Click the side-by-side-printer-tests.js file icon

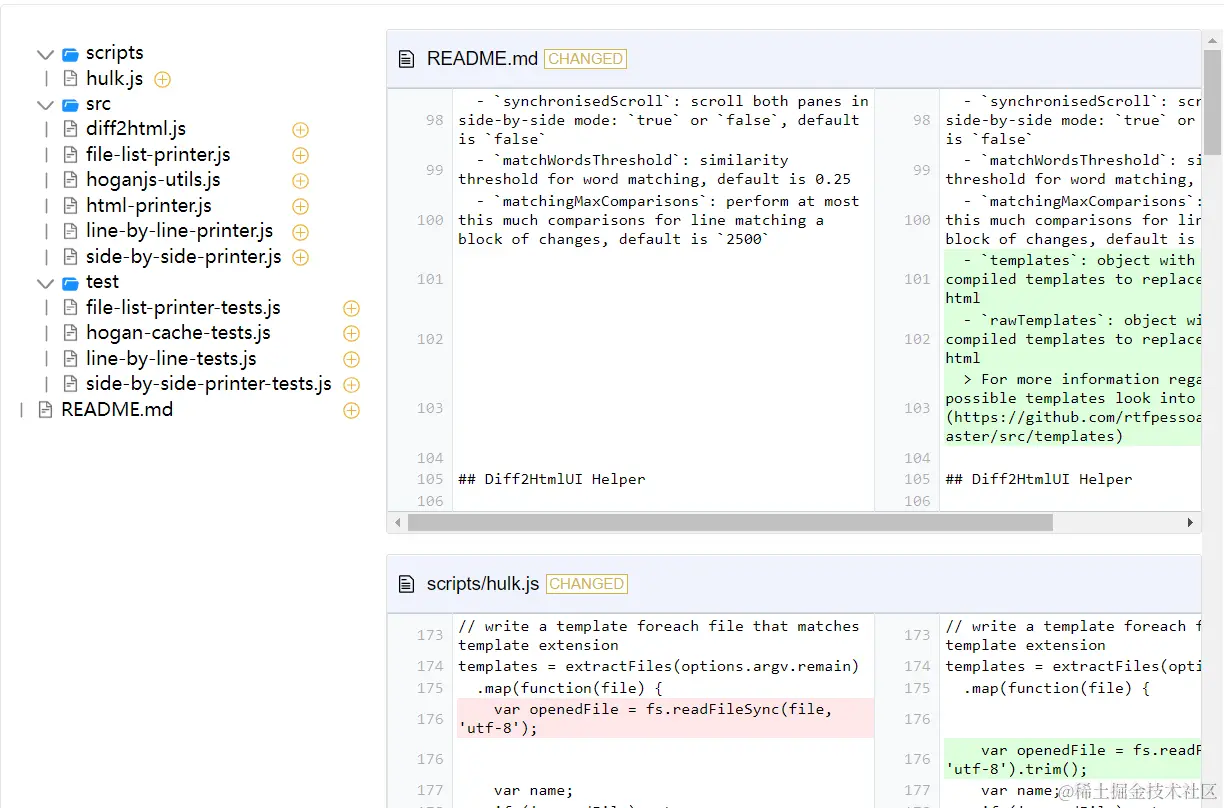click(70, 384)
